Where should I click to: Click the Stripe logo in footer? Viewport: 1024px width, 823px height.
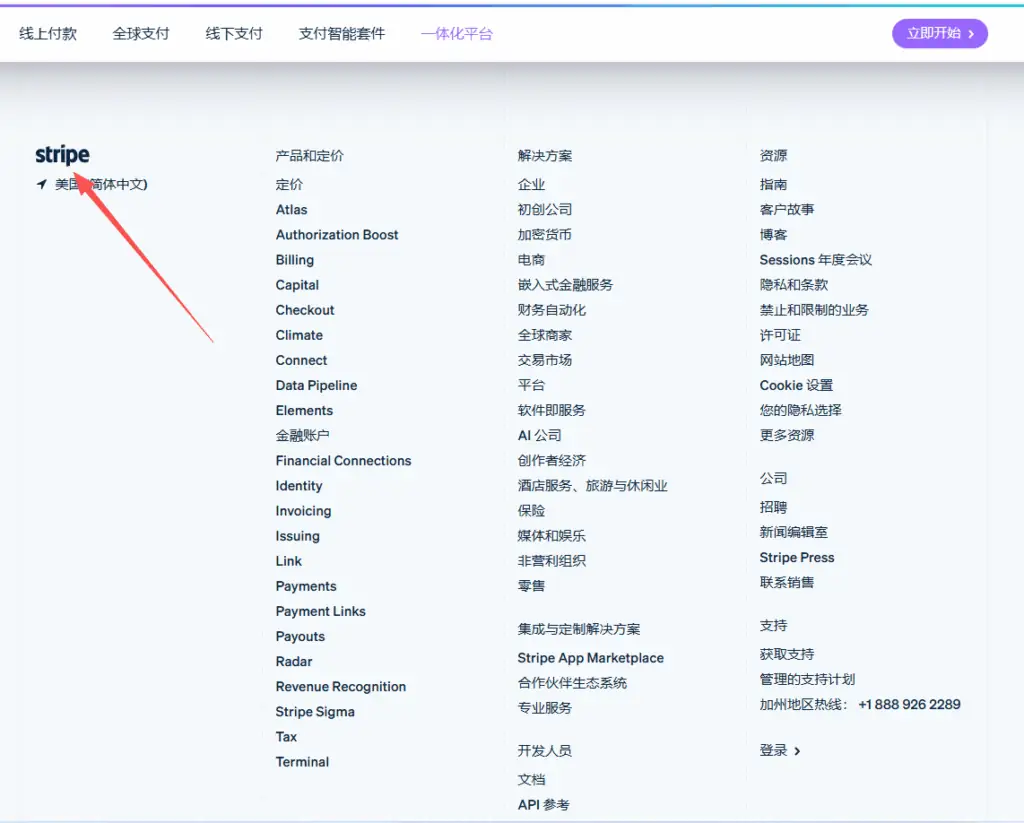[x=62, y=155]
